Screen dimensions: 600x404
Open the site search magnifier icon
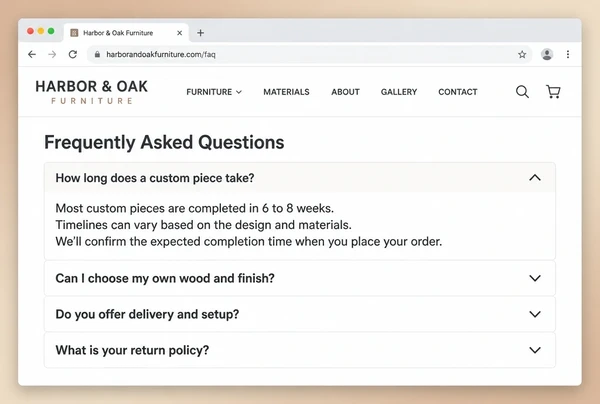522,92
